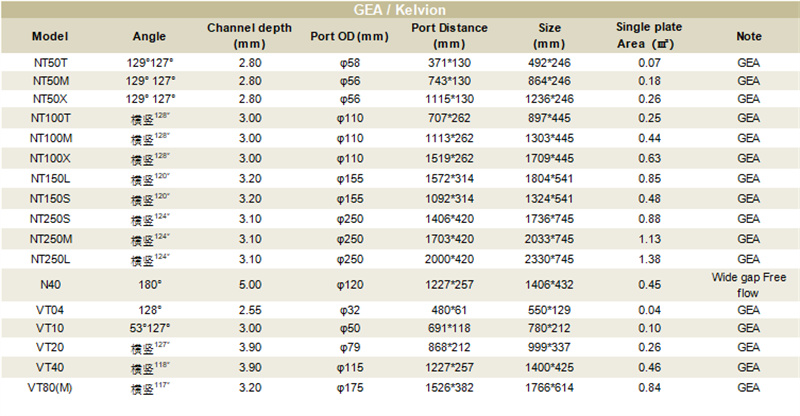This screenshot has width=800, height=416.
Task: Click the Port OD (mm) header
Action: (x=349, y=36)
